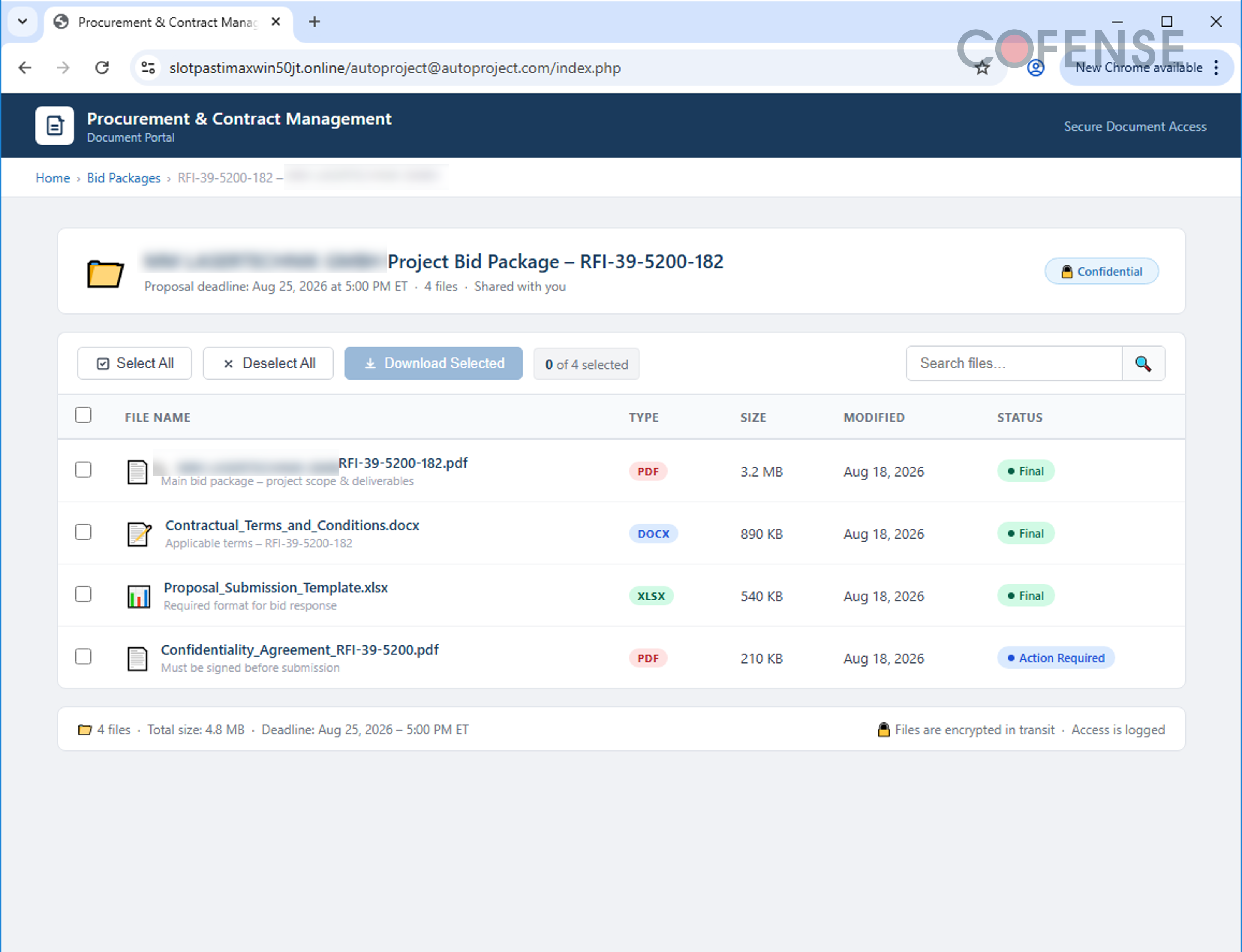The image size is (1242, 952).
Task: Go to Bid Packages breadcrumb
Action: coord(124,178)
